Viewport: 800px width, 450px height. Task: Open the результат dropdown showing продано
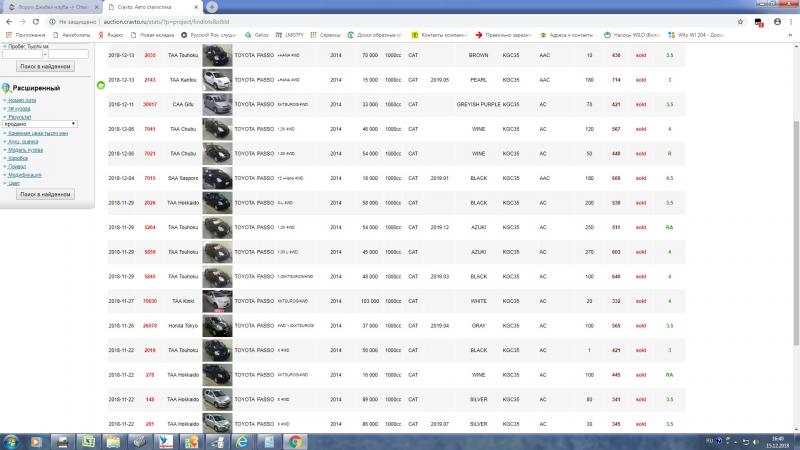[39, 124]
